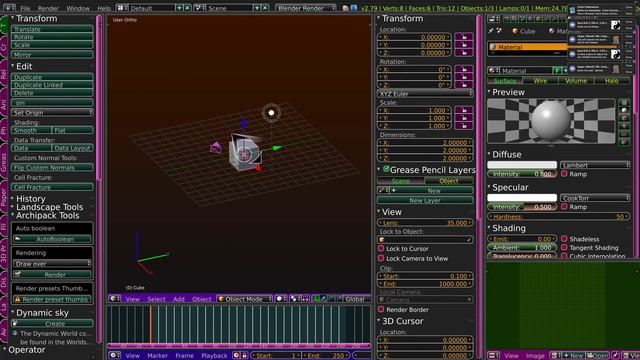
Task: Open the Object Mode dropdown
Action: click(x=244, y=299)
